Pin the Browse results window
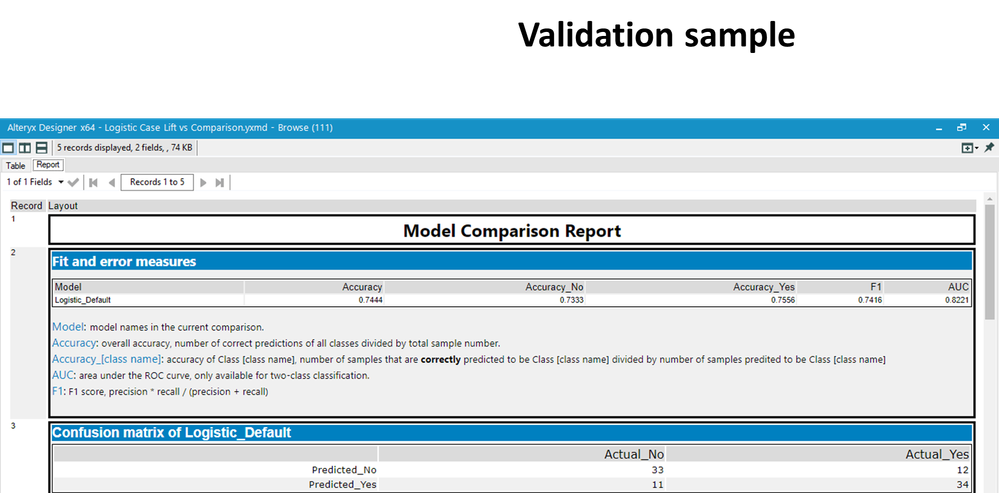The height and width of the screenshot is (493, 999). (x=989, y=148)
